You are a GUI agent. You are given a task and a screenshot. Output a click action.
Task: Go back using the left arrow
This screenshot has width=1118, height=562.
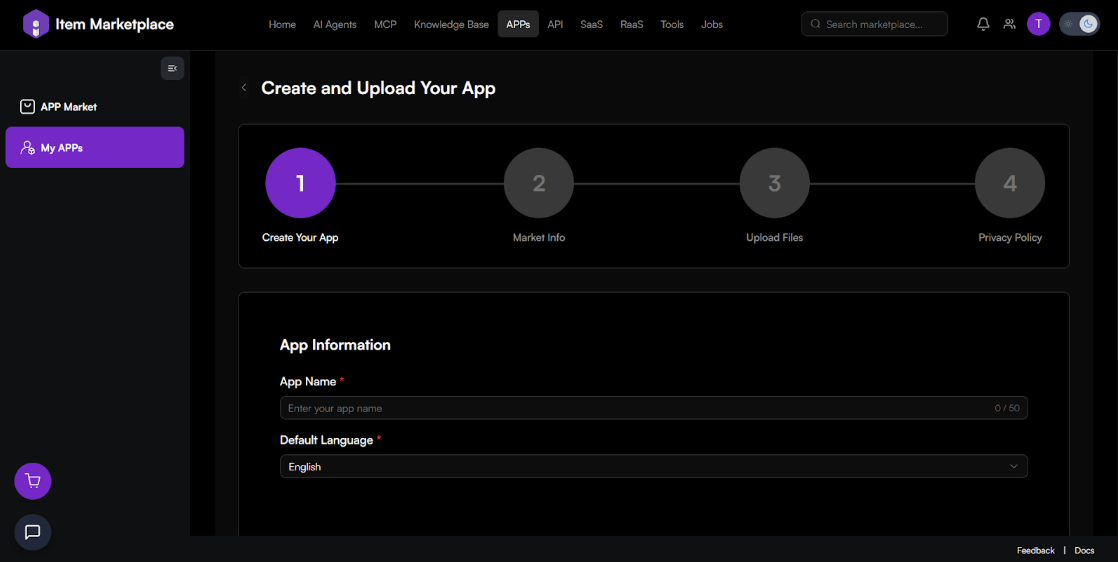[244, 88]
